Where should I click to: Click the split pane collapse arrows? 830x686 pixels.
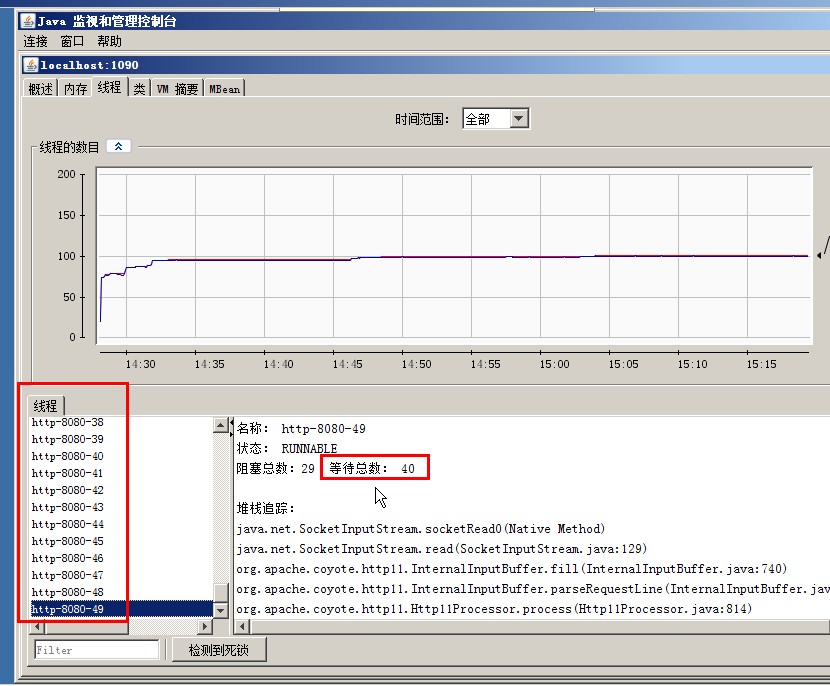tap(231, 427)
